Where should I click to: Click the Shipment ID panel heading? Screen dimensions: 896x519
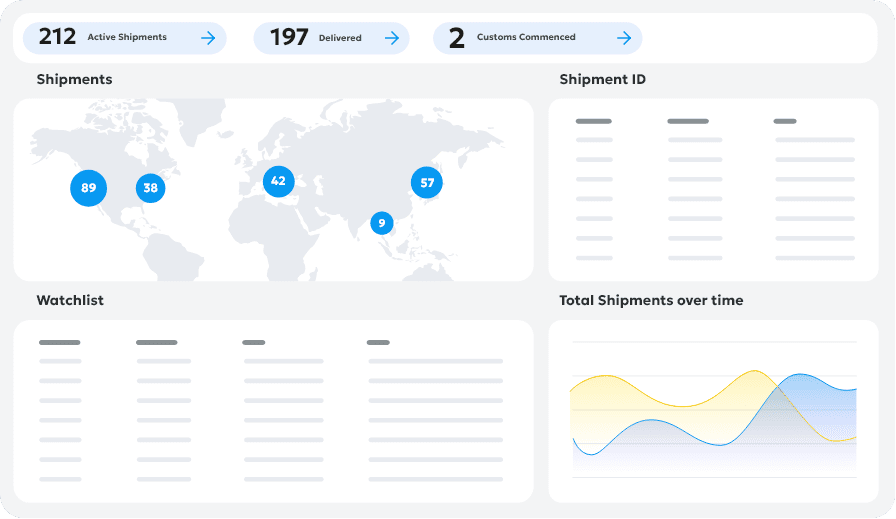pos(602,79)
